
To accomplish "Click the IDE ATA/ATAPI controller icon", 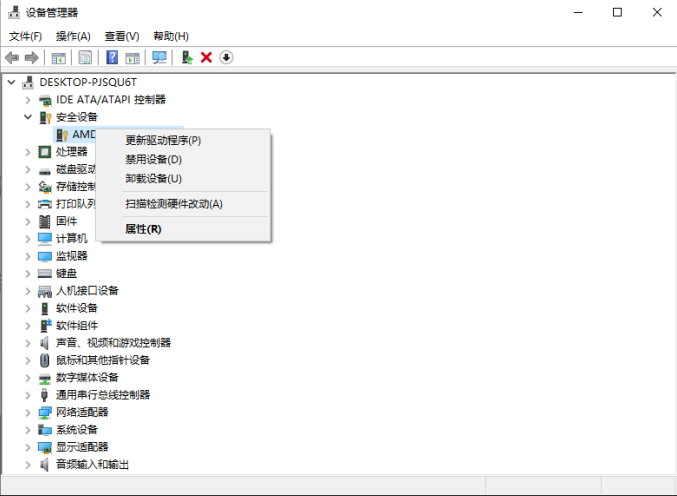I will tap(45, 100).
